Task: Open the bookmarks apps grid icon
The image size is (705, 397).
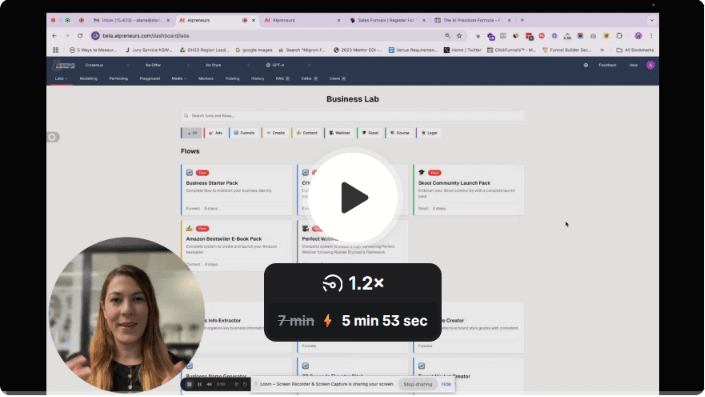Action: [x=56, y=50]
